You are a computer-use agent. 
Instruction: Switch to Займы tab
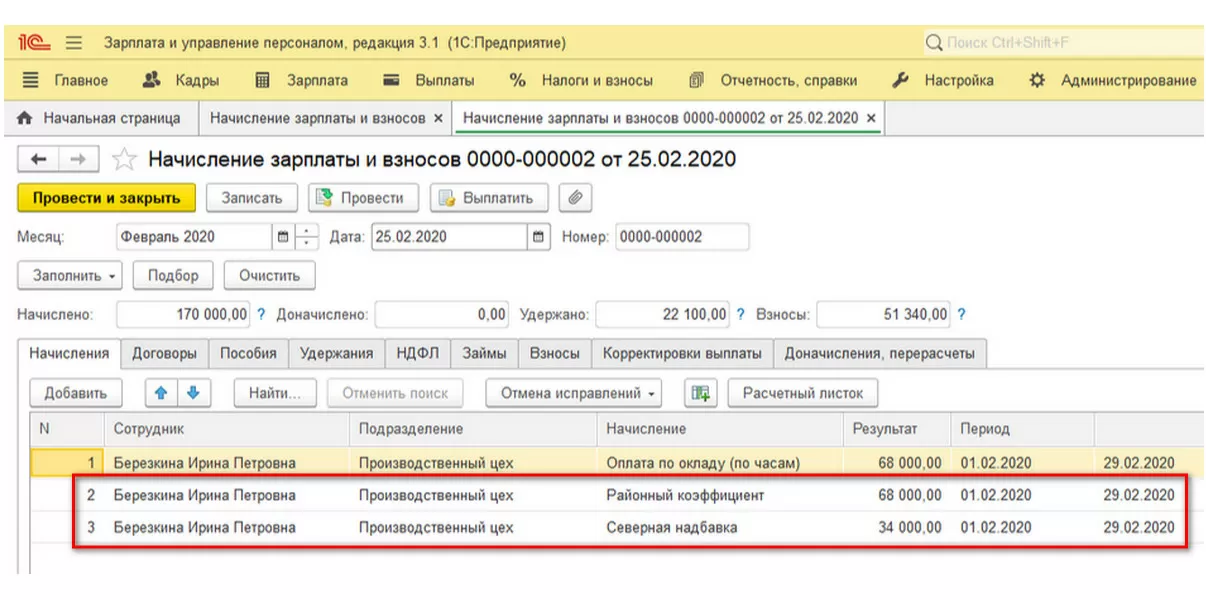pyautogui.click(x=484, y=353)
